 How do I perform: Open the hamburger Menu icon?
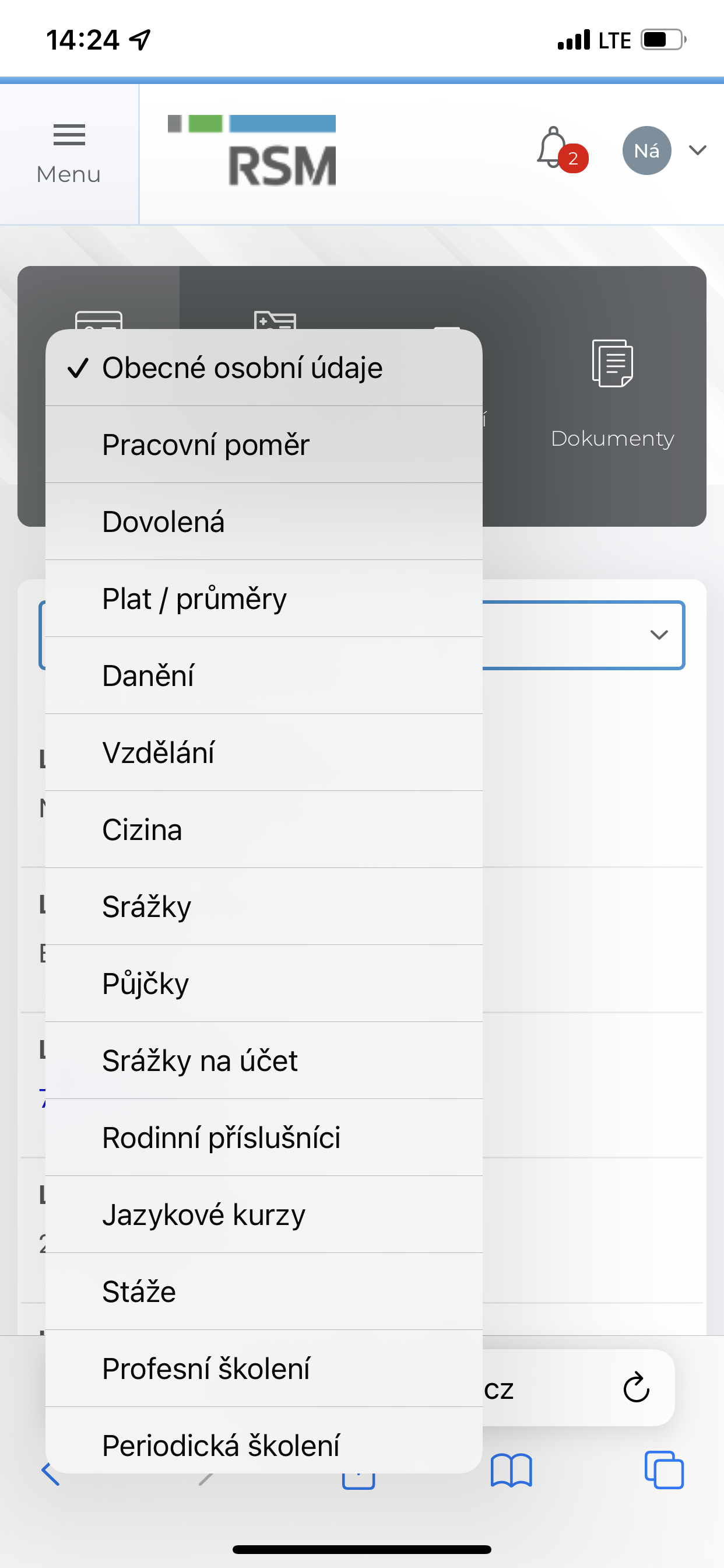point(69,135)
